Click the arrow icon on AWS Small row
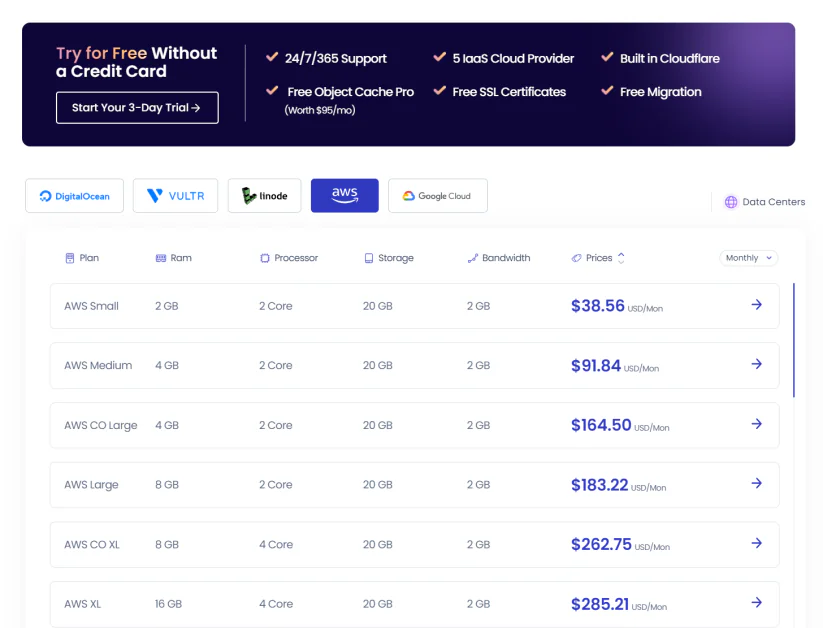Screen dimensions: 823x628 (x=756, y=305)
